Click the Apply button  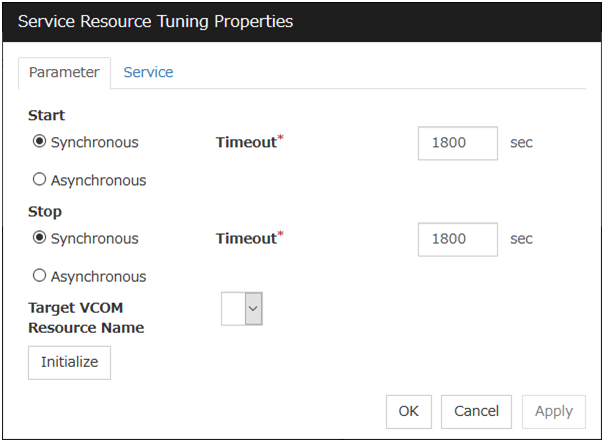553,411
